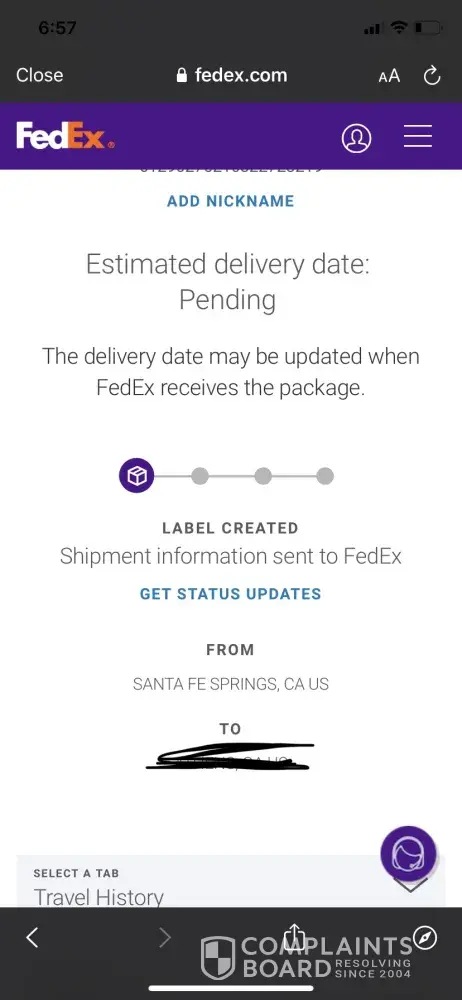The image size is (462, 1000).
Task: Tap the fedex.com address bar
Action: [x=231, y=75]
